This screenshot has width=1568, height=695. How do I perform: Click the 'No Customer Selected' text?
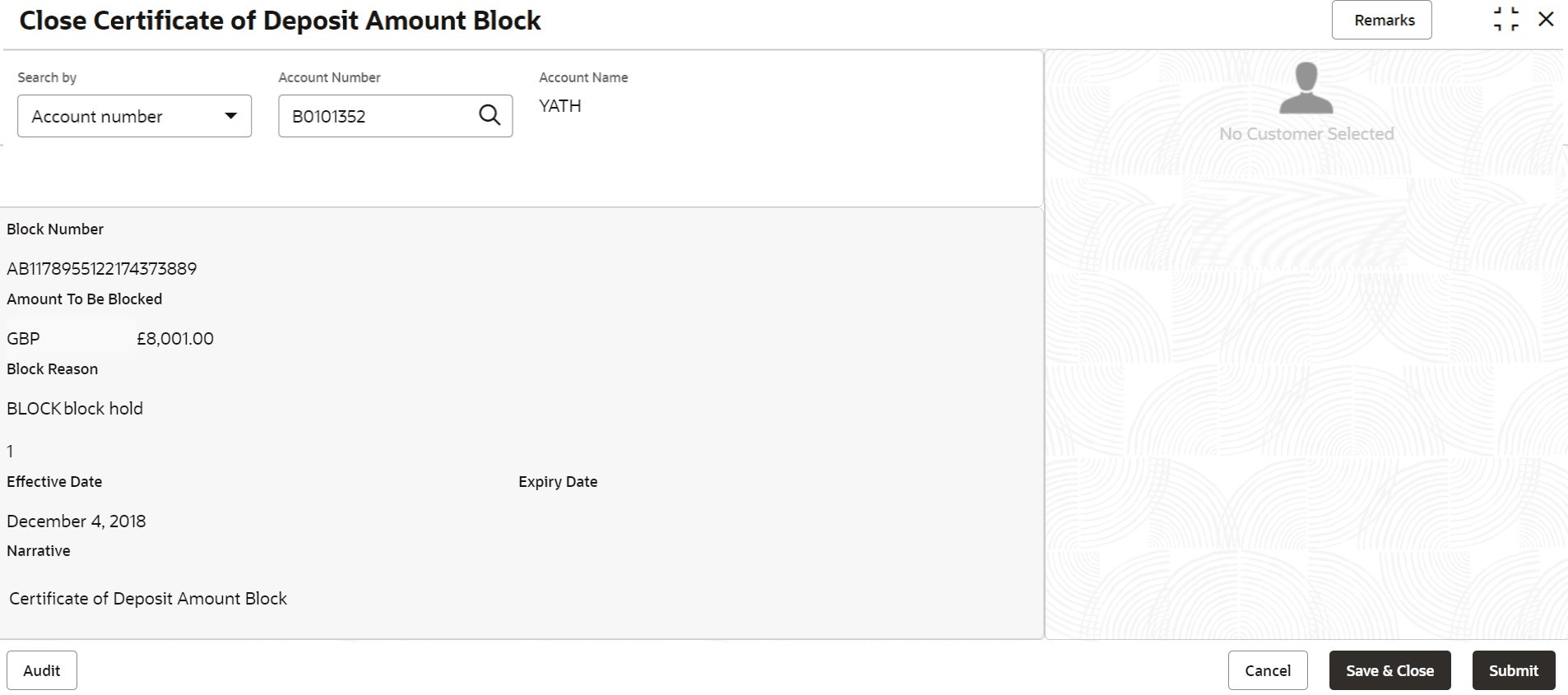(x=1306, y=134)
